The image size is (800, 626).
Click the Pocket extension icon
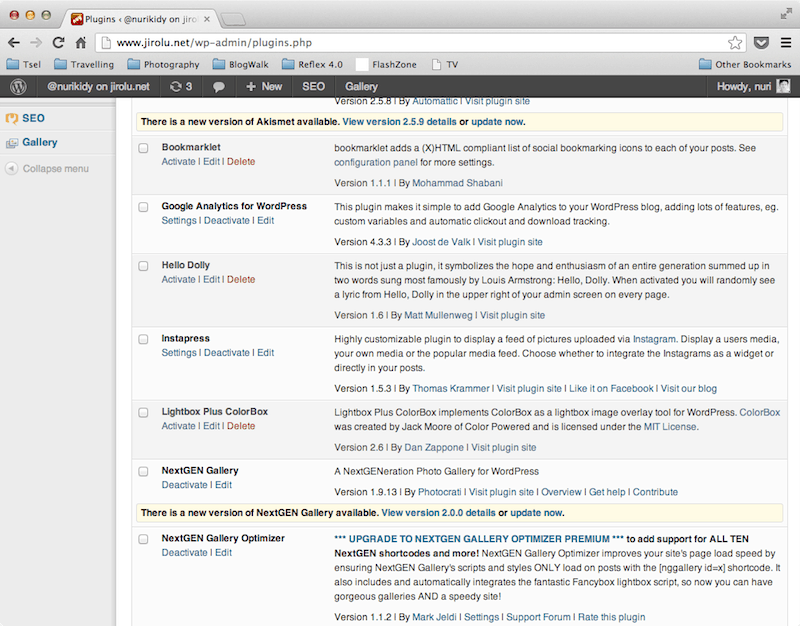tap(761, 43)
